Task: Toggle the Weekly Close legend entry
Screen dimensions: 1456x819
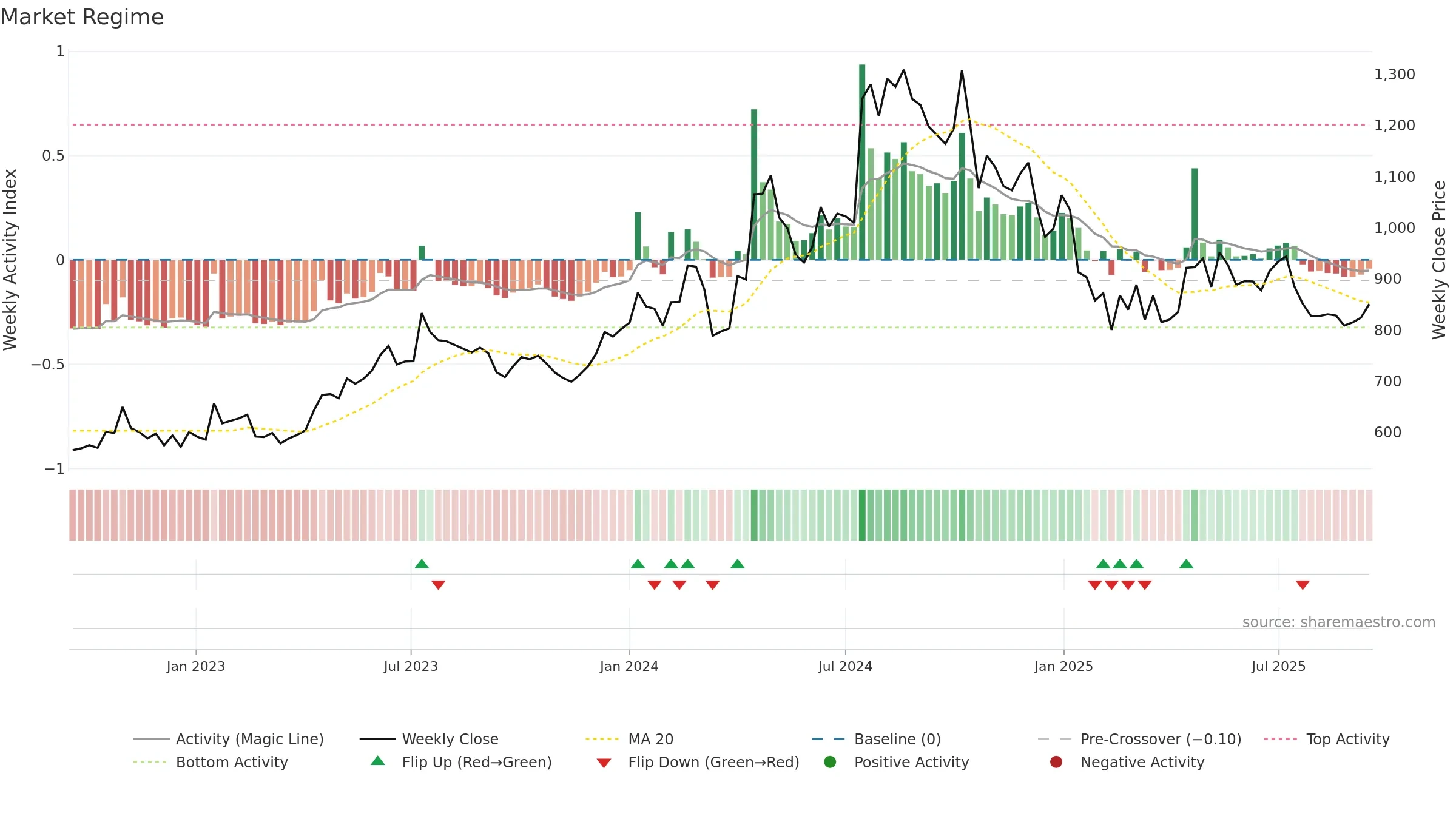Action: [x=429, y=739]
